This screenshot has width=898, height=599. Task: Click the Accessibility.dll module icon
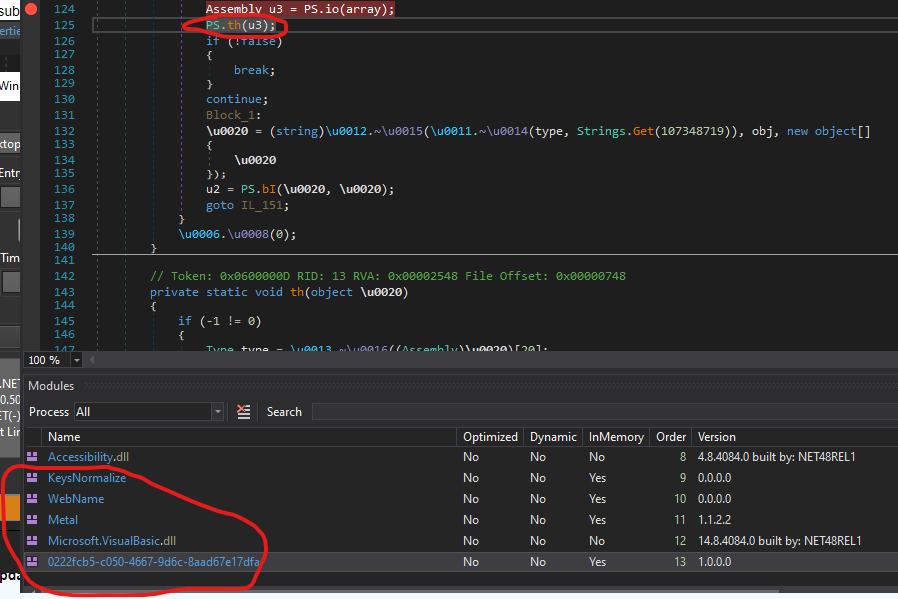(34, 457)
